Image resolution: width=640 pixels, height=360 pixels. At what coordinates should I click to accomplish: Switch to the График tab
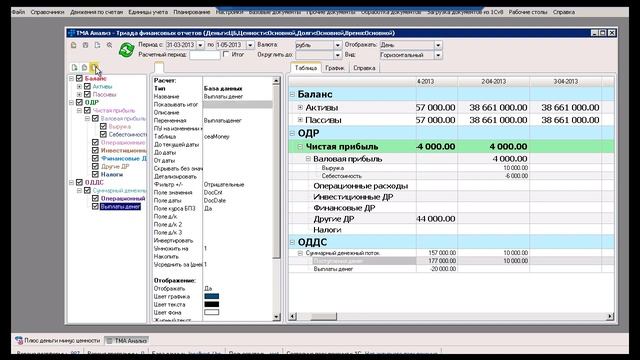335,68
